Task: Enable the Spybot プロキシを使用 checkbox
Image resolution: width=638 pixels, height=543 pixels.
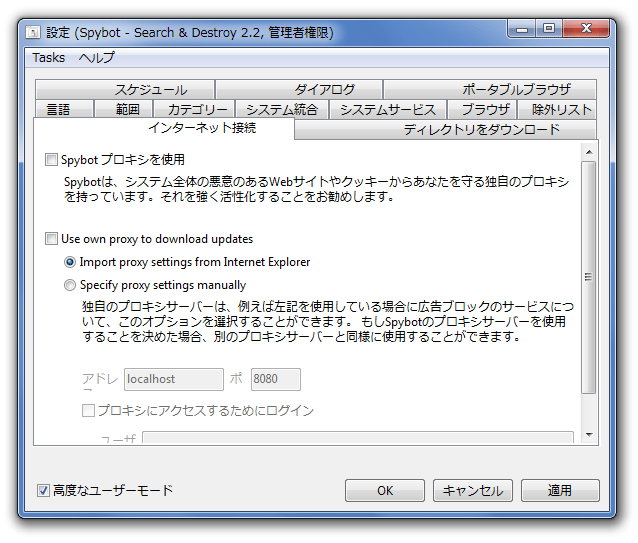Action: pyautogui.click(x=51, y=159)
